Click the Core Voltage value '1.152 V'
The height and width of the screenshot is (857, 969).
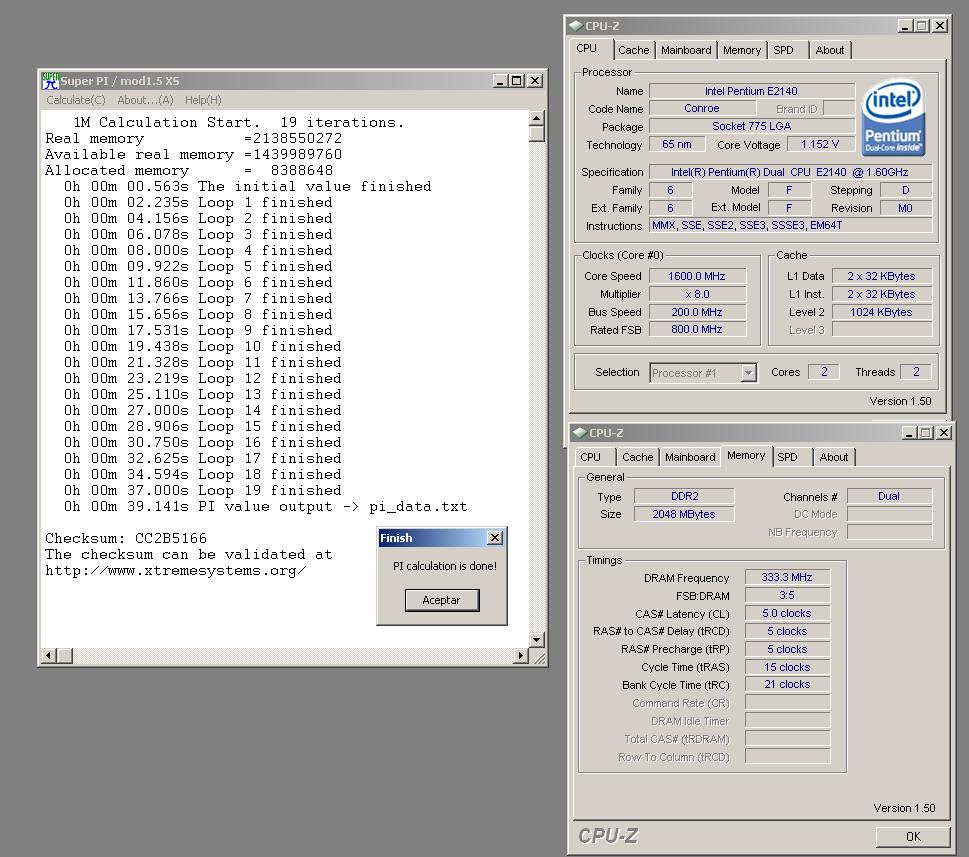click(x=820, y=144)
